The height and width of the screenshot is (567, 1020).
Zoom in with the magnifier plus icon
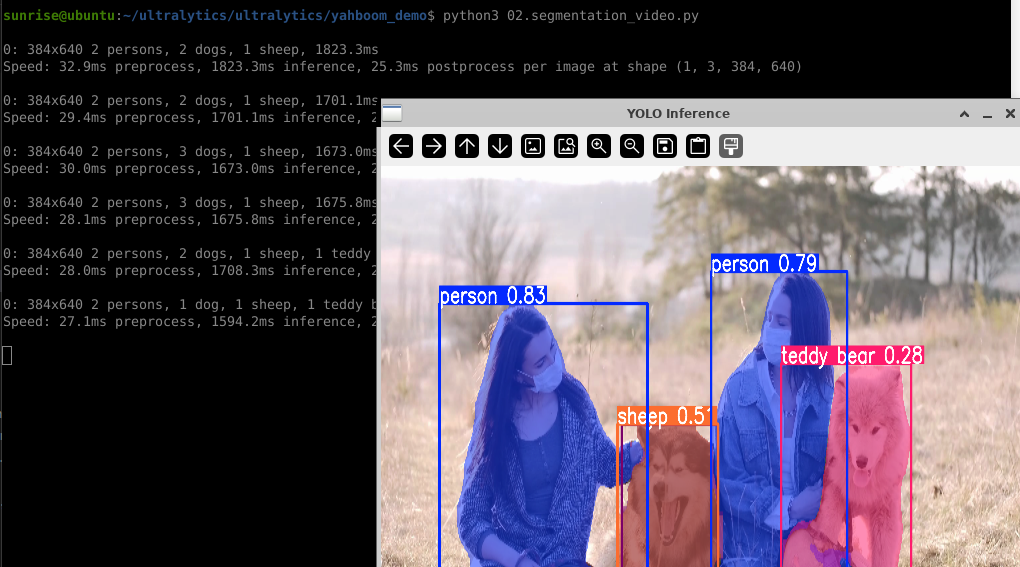pyautogui.click(x=599, y=146)
